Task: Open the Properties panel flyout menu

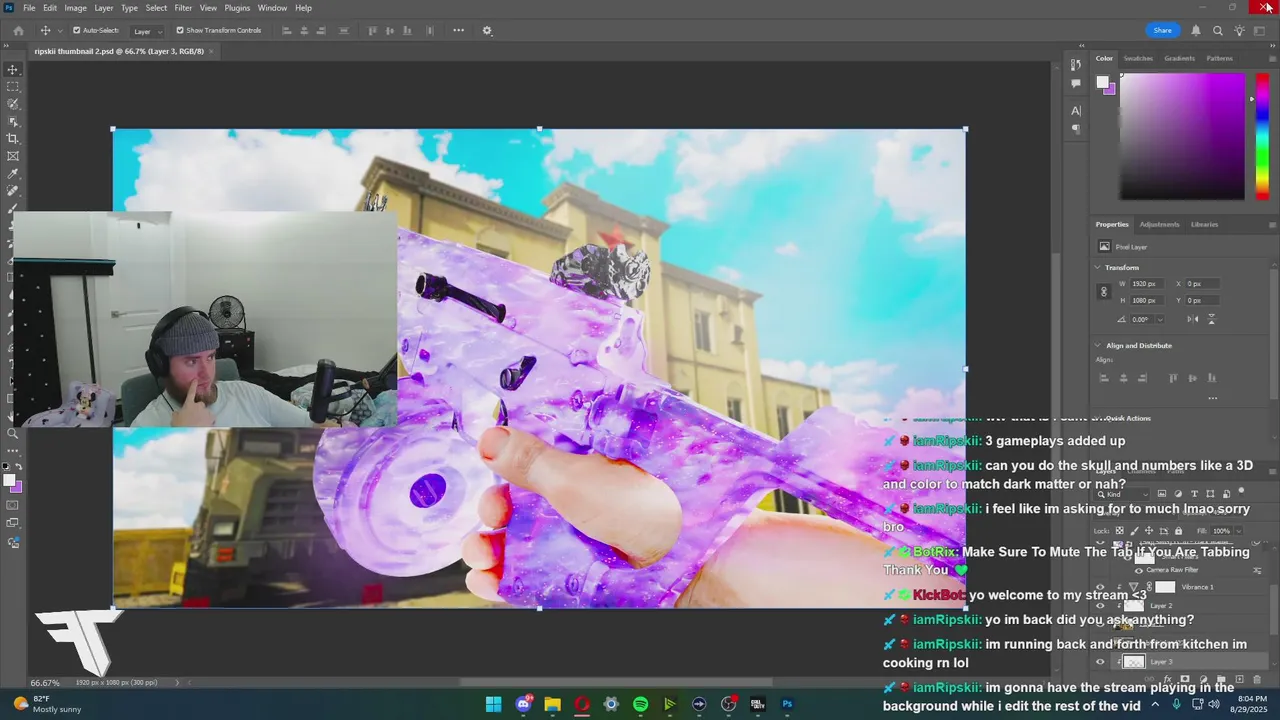Action: point(1271,224)
